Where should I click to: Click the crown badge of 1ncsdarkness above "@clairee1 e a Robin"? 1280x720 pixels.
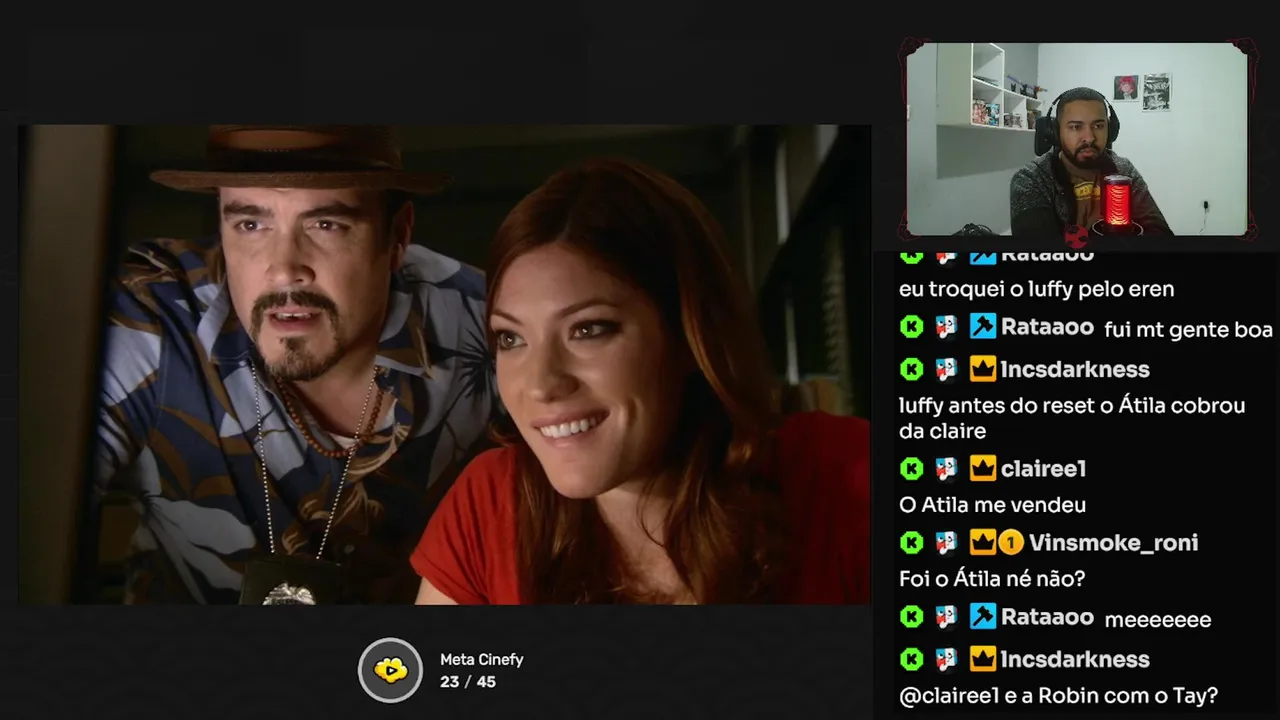pyautogui.click(x=982, y=659)
